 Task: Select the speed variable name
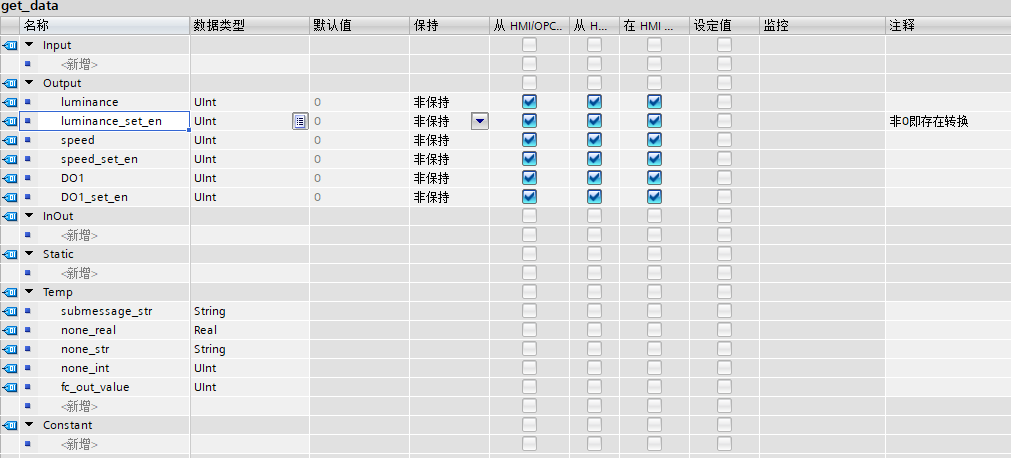pos(77,140)
